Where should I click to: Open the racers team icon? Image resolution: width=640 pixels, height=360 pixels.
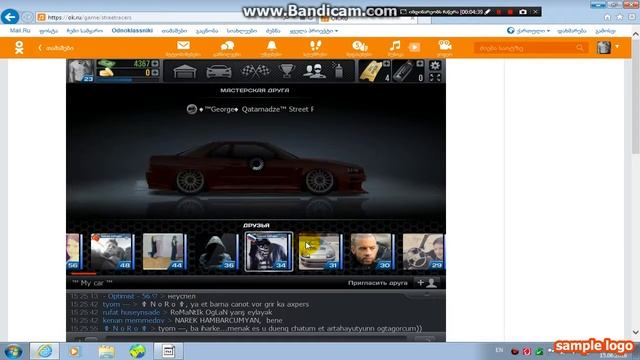click(x=314, y=71)
